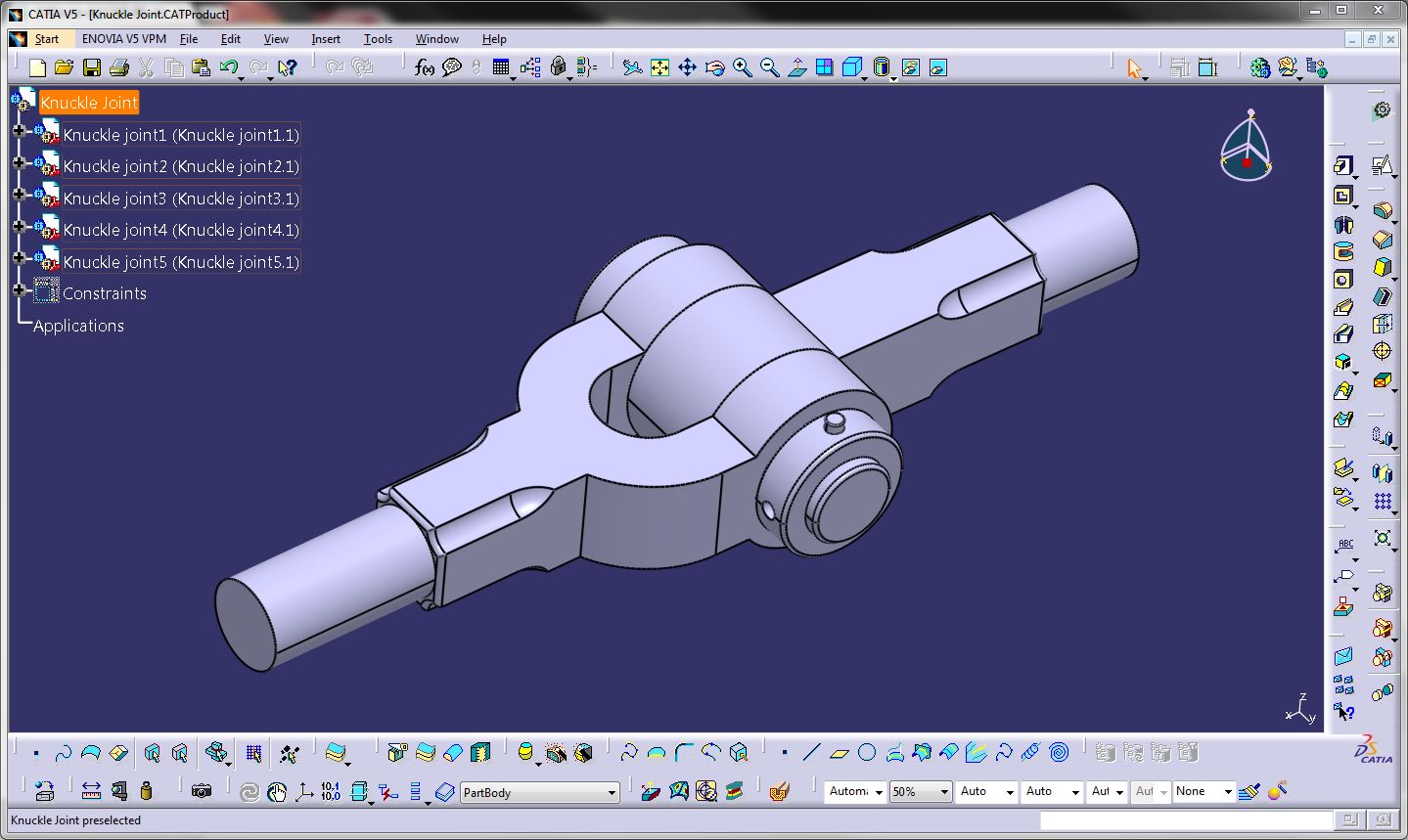Open the Tools menu

(x=378, y=39)
